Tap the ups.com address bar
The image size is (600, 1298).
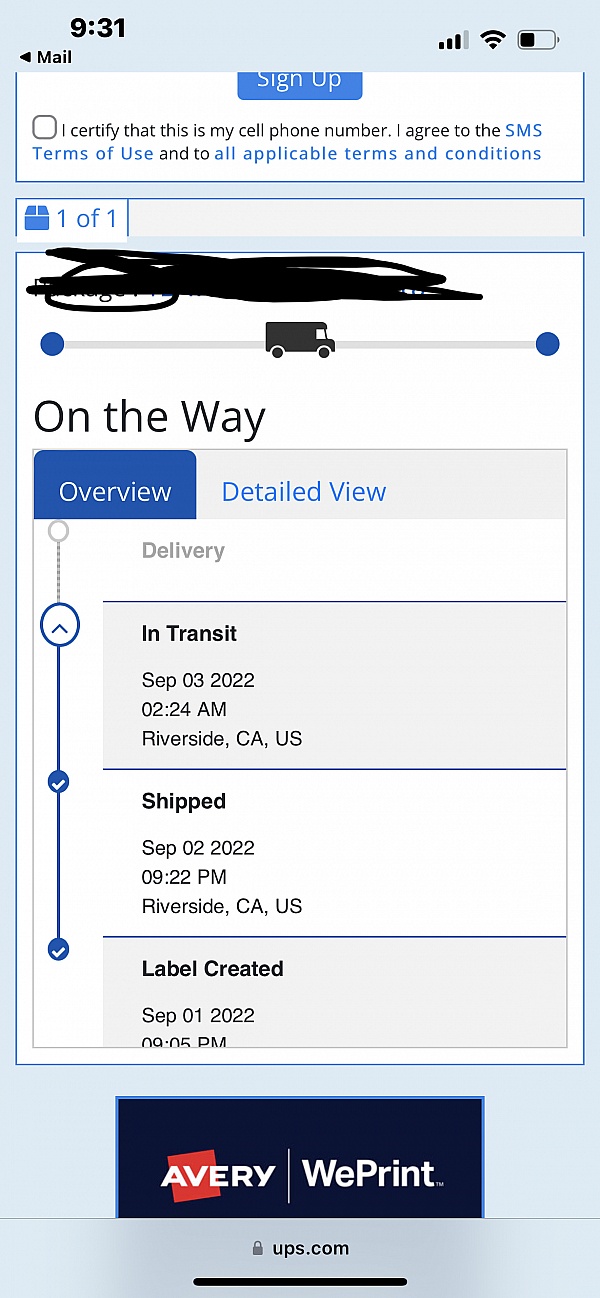click(300, 1248)
